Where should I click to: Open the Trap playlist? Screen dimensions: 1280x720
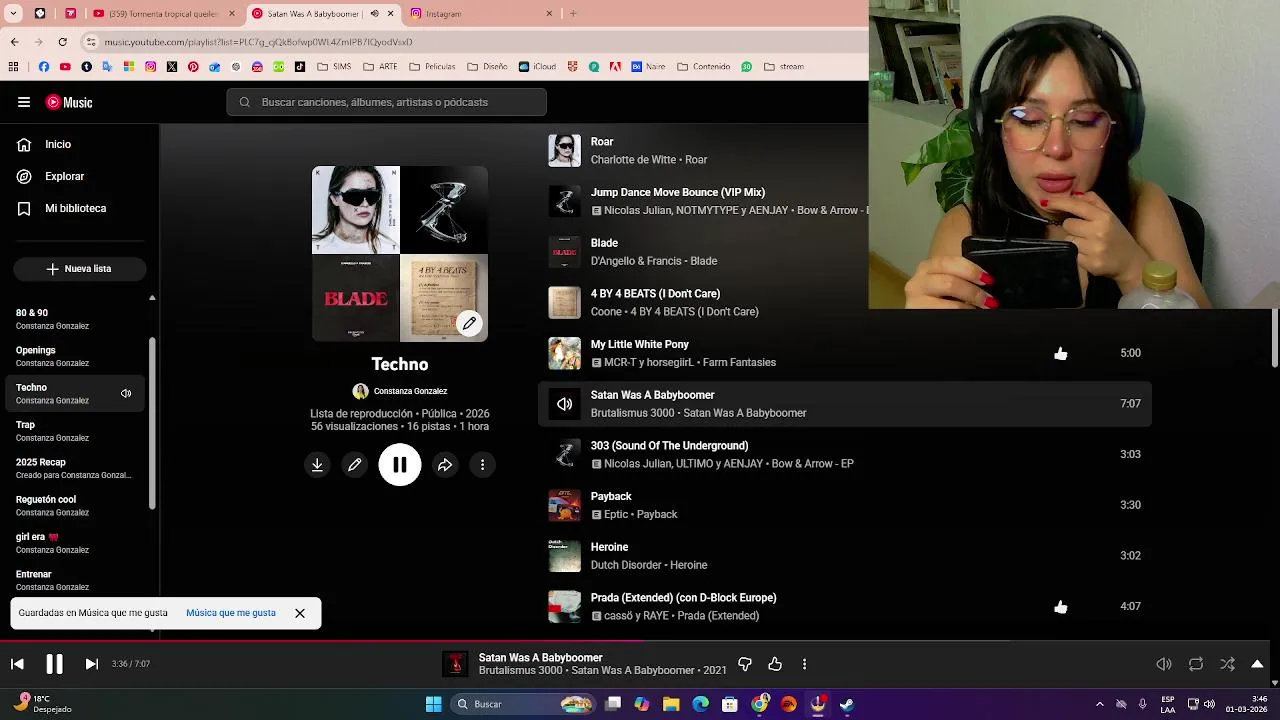[76, 431]
